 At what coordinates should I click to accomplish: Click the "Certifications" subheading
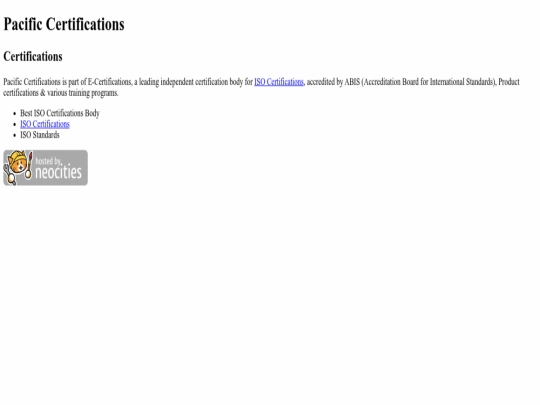33,56
